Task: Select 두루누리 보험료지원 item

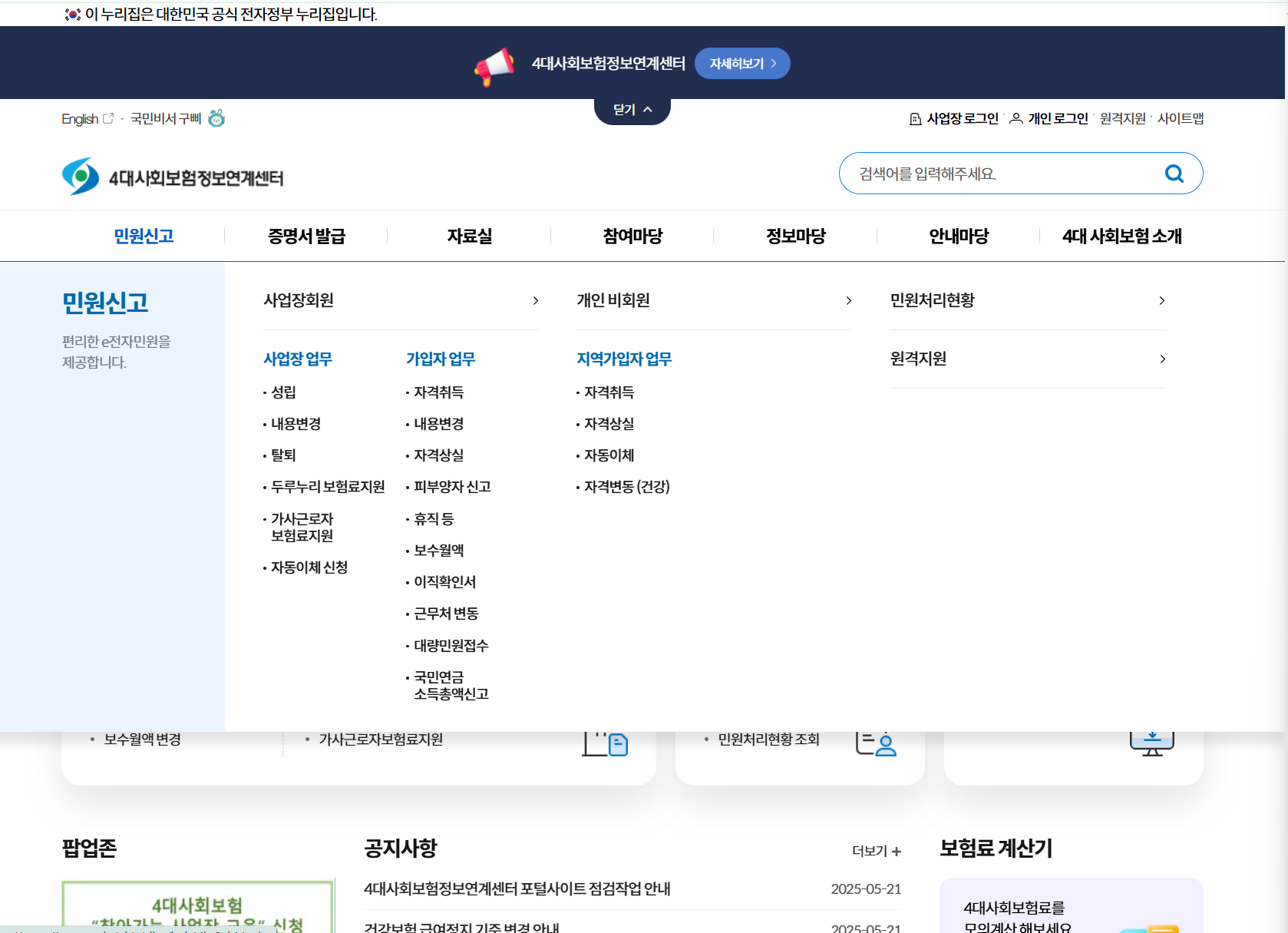Action: 328,487
